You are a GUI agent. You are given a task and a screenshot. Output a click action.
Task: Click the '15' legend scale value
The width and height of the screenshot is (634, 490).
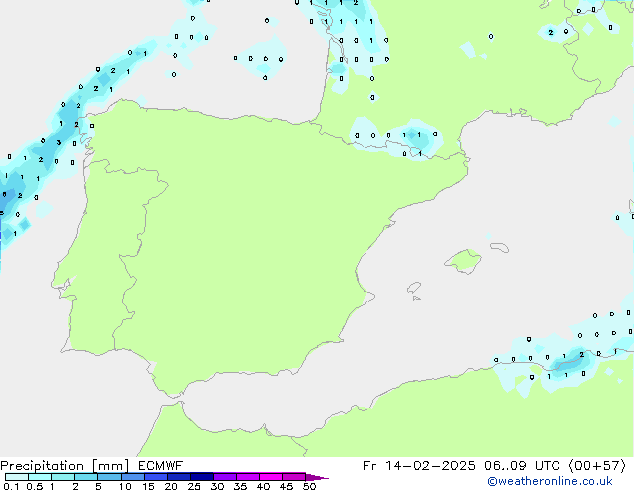[x=148, y=486]
